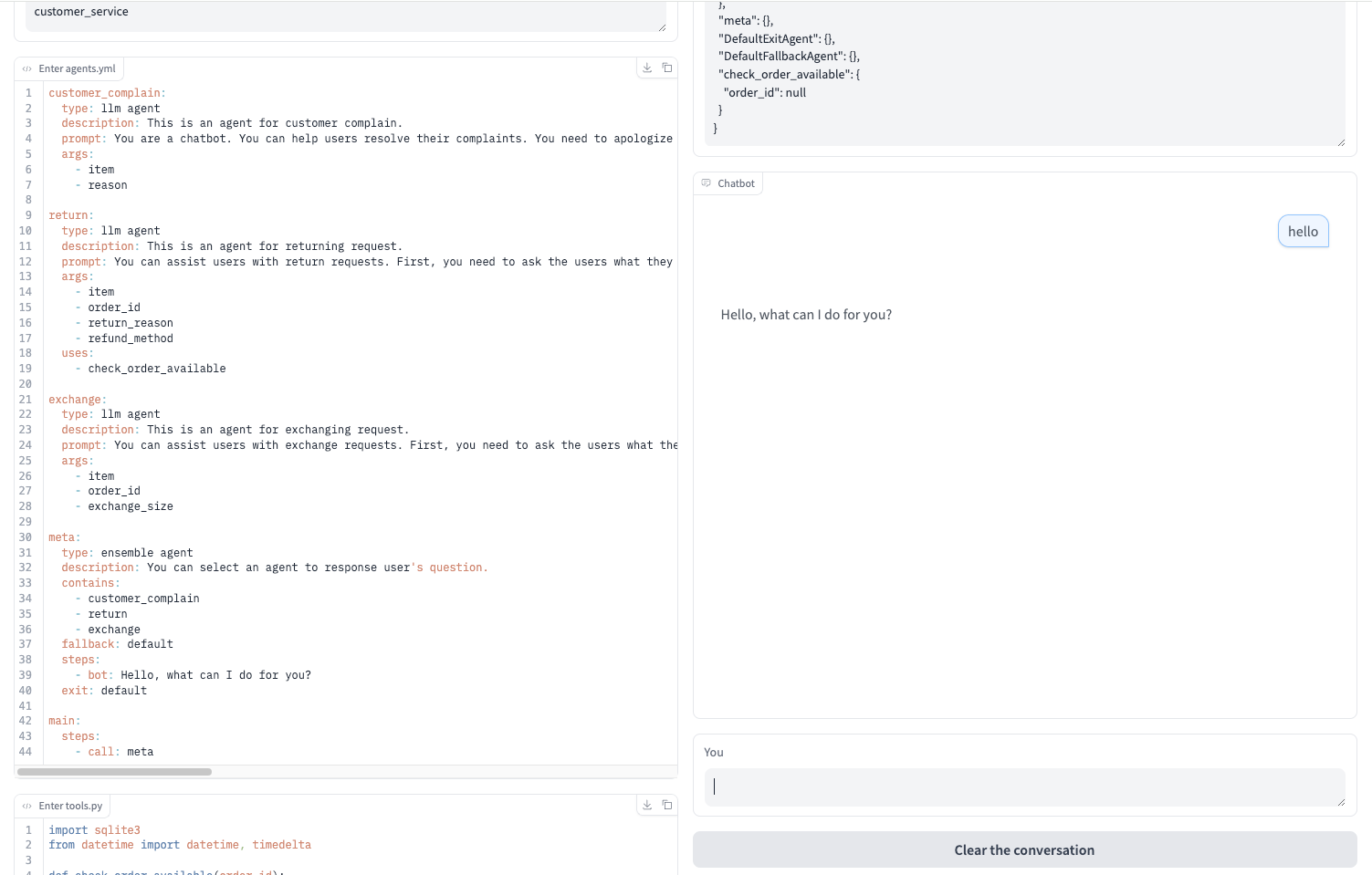This screenshot has width=1372, height=875.
Task: Download the tools.py code contents
Action: [647, 805]
